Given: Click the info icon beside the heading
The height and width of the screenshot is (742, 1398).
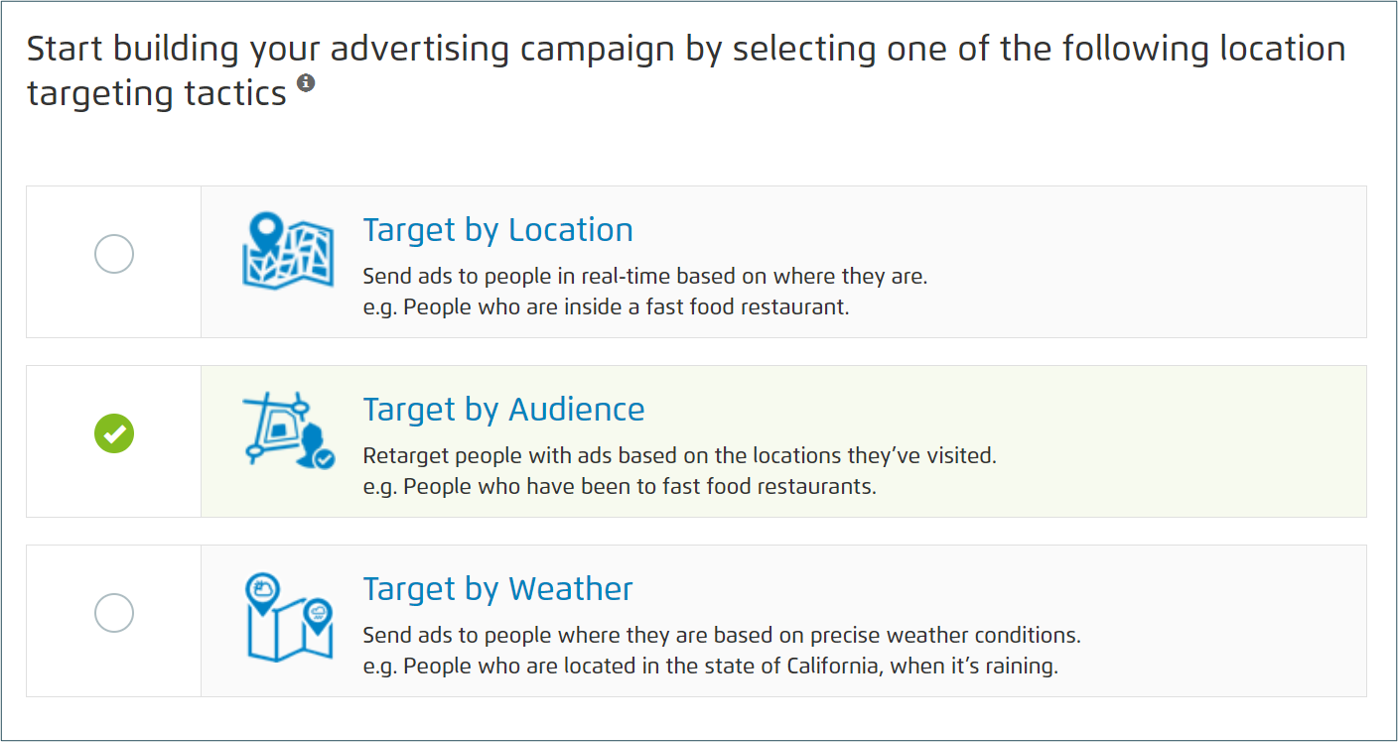Looking at the screenshot, I should (x=306, y=83).
